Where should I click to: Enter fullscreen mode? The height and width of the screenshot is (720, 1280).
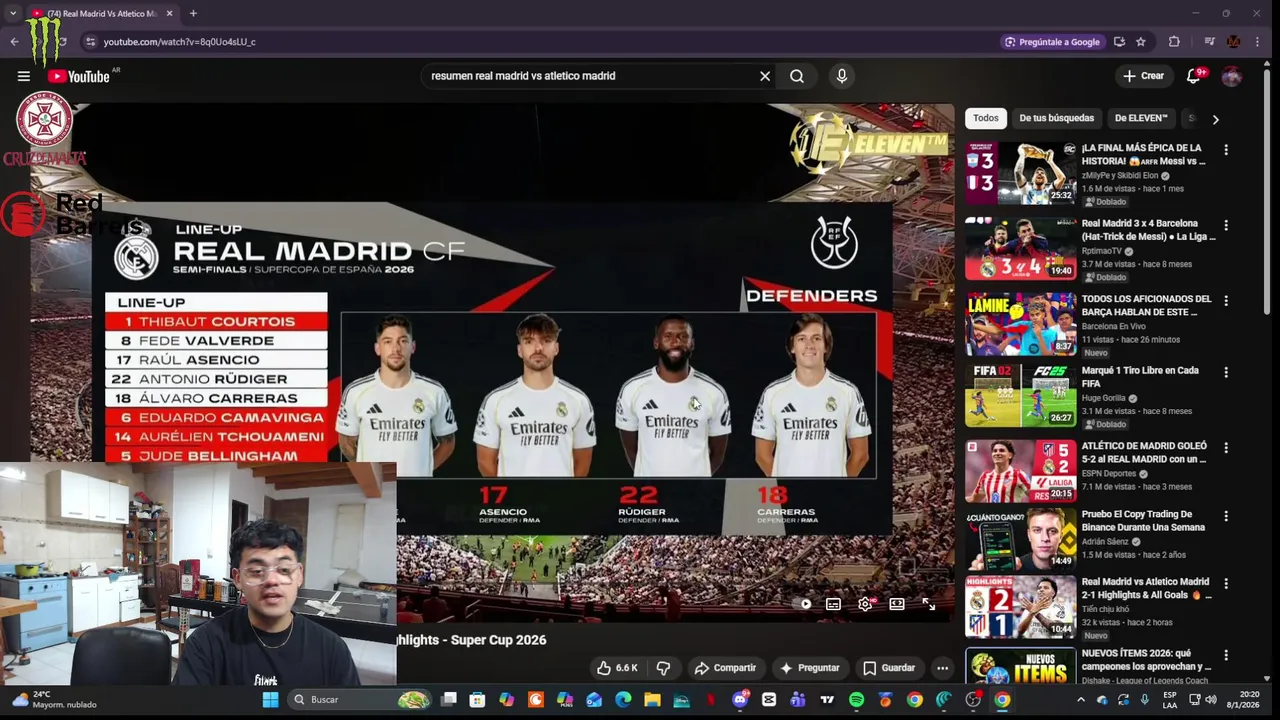click(929, 604)
